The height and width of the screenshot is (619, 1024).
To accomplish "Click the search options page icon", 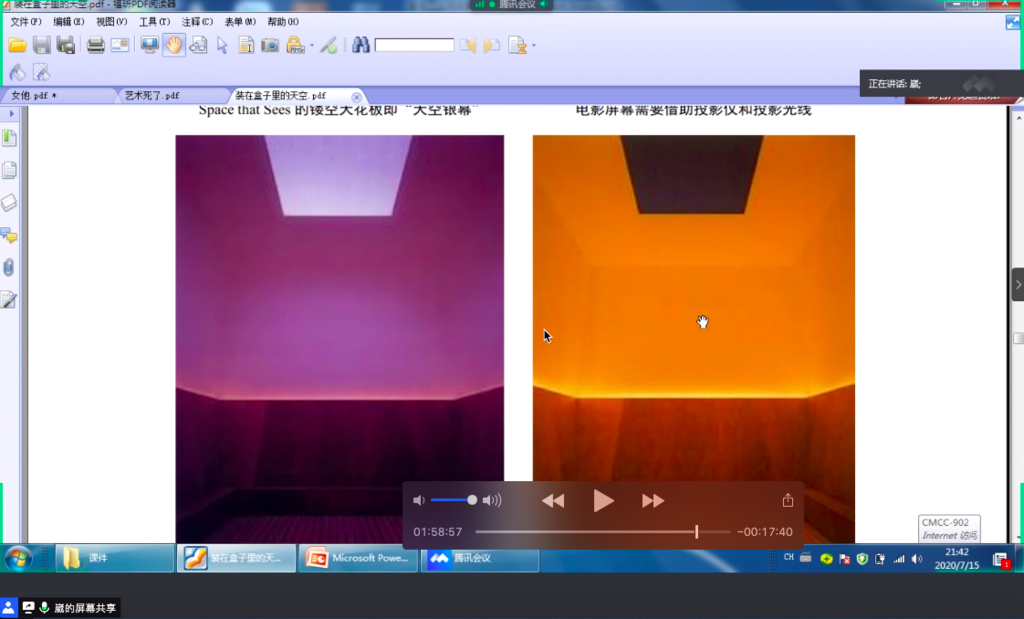I will (517, 45).
